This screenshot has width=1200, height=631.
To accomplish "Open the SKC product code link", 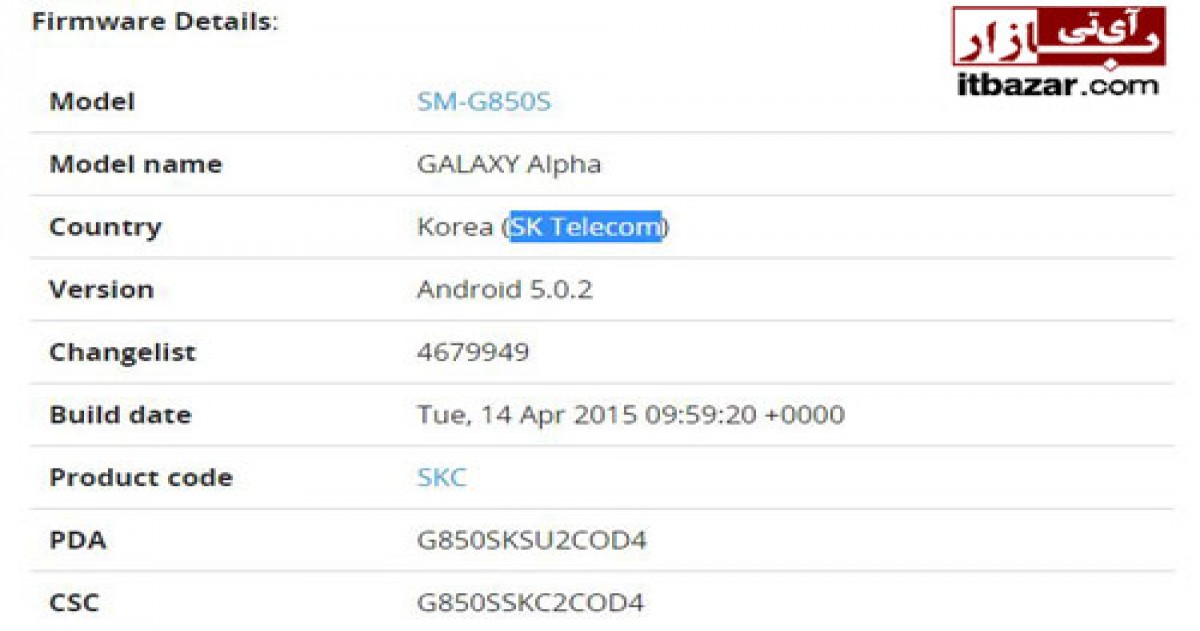I will [x=442, y=477].
